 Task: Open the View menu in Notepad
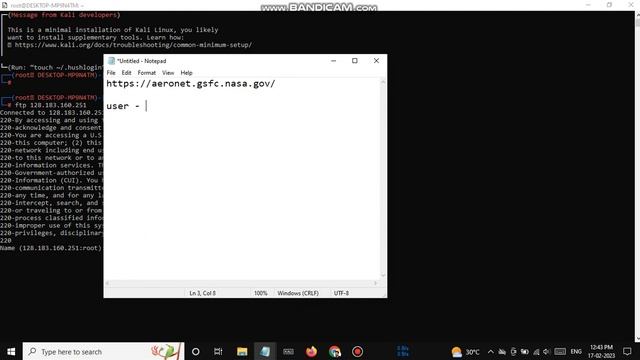[168, 73]
